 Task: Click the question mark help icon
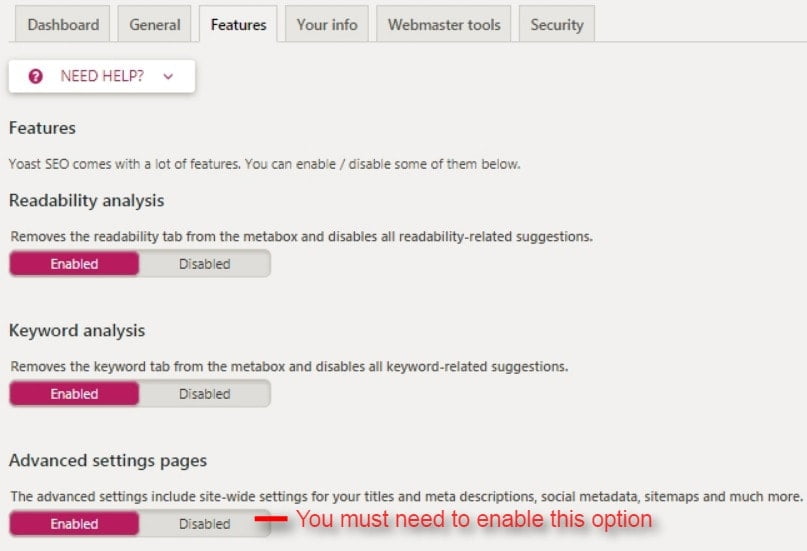pyautogui.click(x=36, y=76)
